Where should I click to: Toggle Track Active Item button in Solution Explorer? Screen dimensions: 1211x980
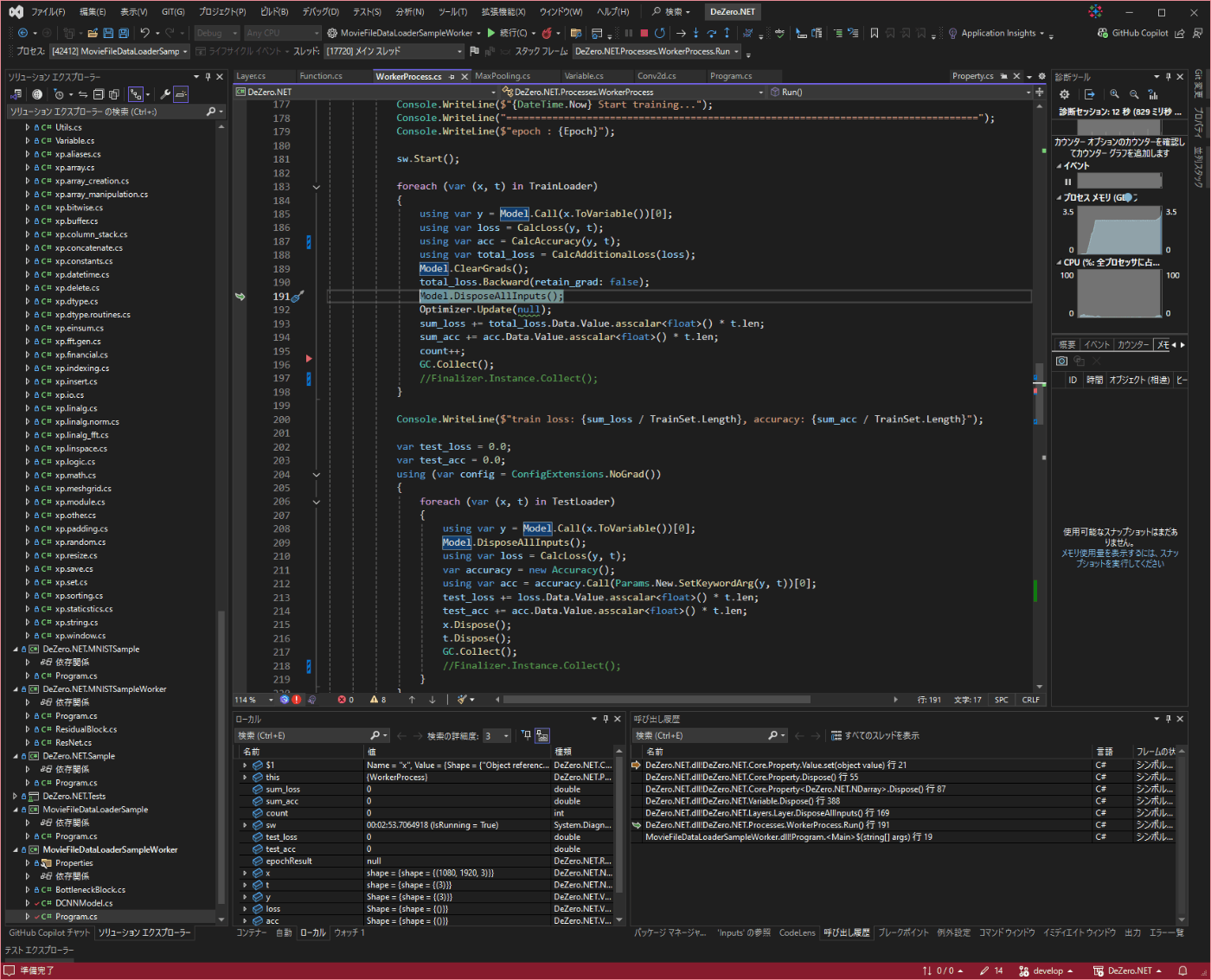(136, 94)
